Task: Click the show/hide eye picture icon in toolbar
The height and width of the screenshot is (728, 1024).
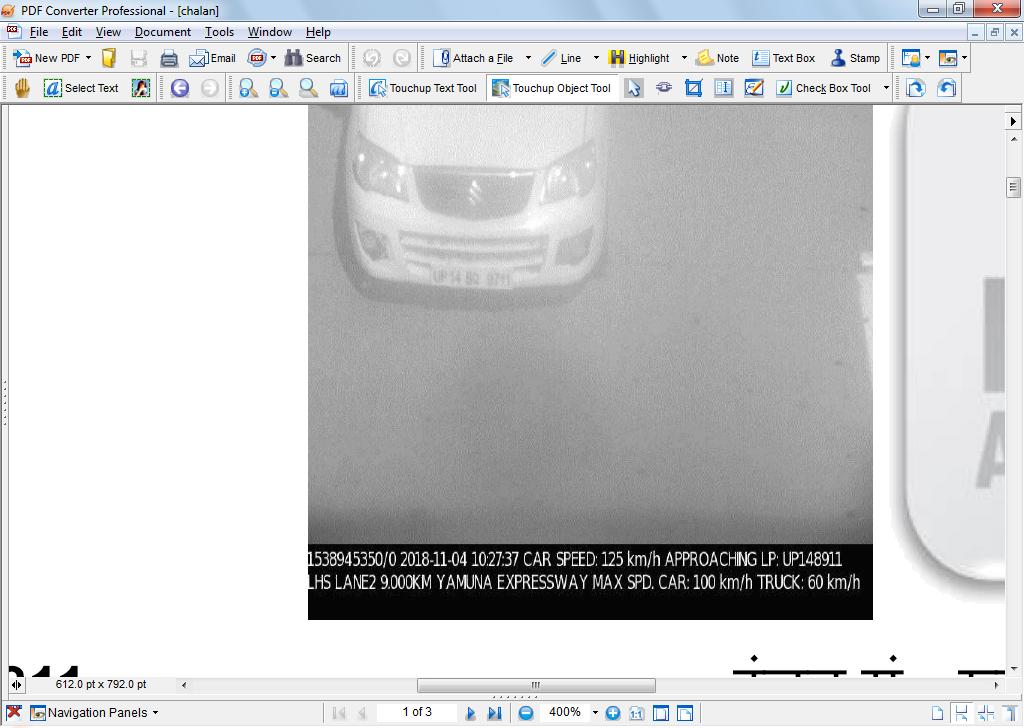Action: click(x=948, y=58)
